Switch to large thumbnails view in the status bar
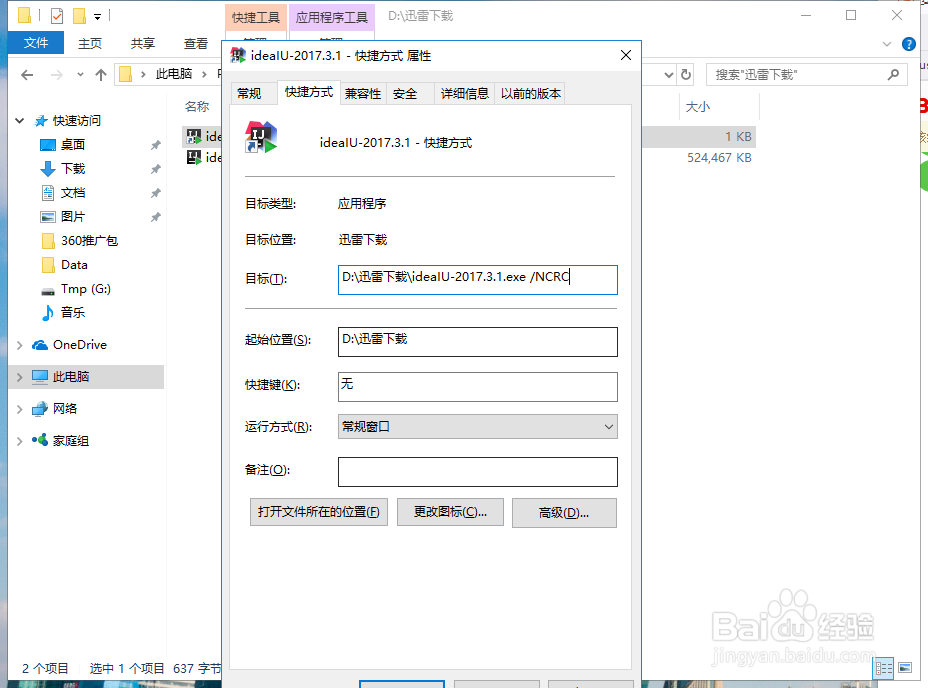 click(x=905, y=668)
